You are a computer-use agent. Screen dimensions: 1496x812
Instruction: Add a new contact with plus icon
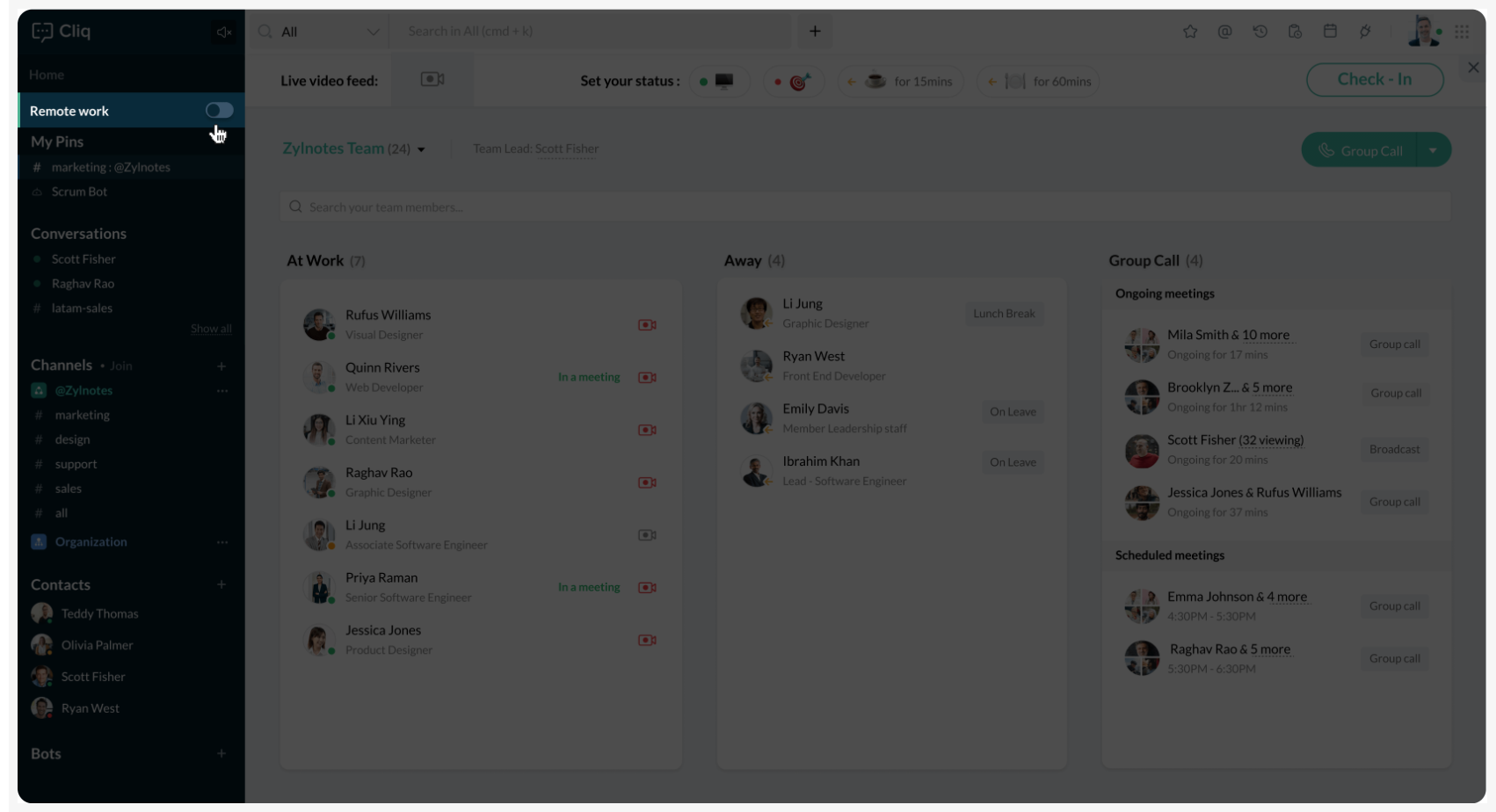point(221,584)
